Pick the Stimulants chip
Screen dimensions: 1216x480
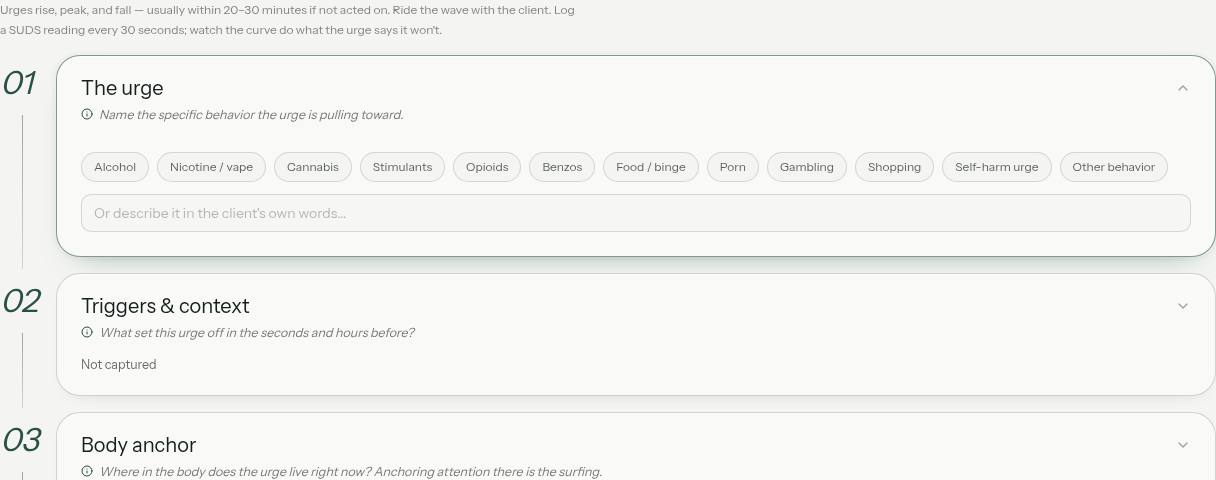[402, 167]
